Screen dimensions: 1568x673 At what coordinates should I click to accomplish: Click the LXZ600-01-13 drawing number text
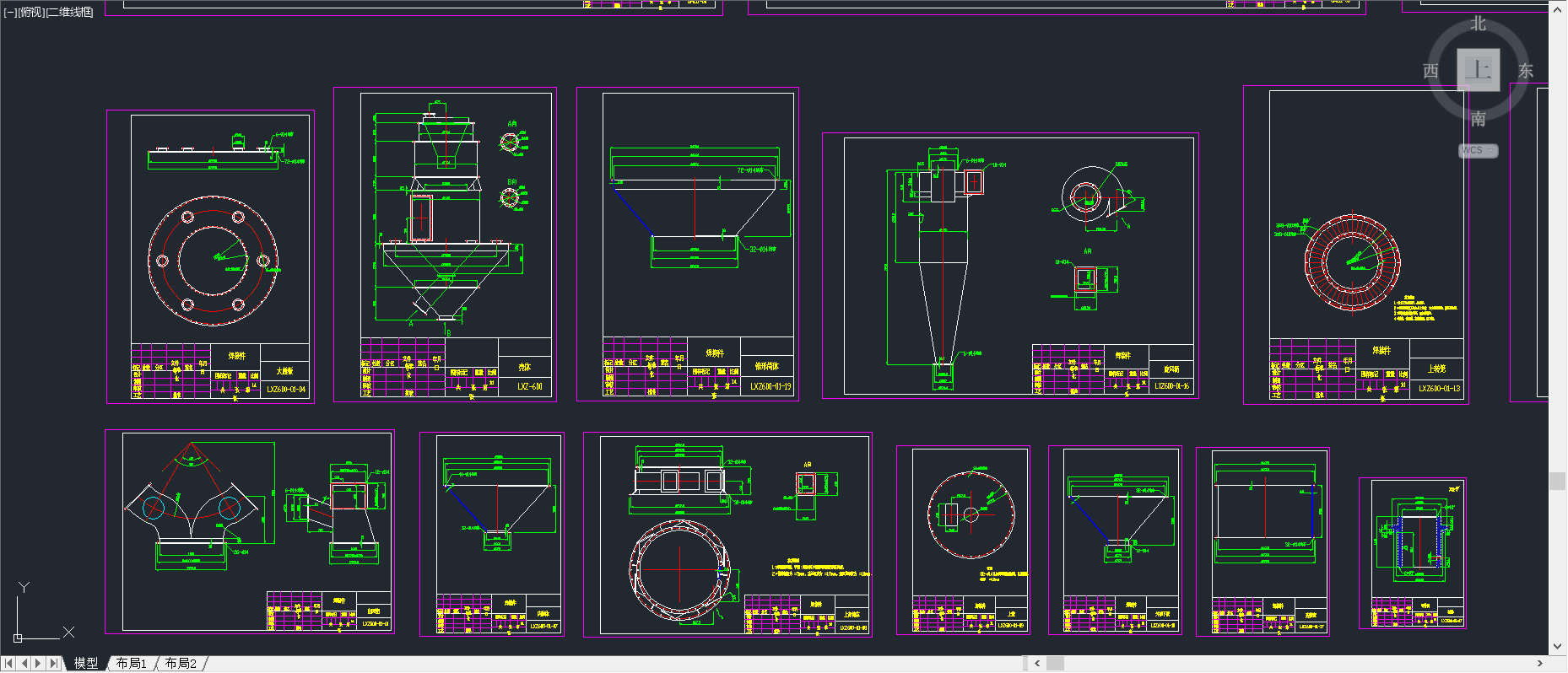point(1439,389)
